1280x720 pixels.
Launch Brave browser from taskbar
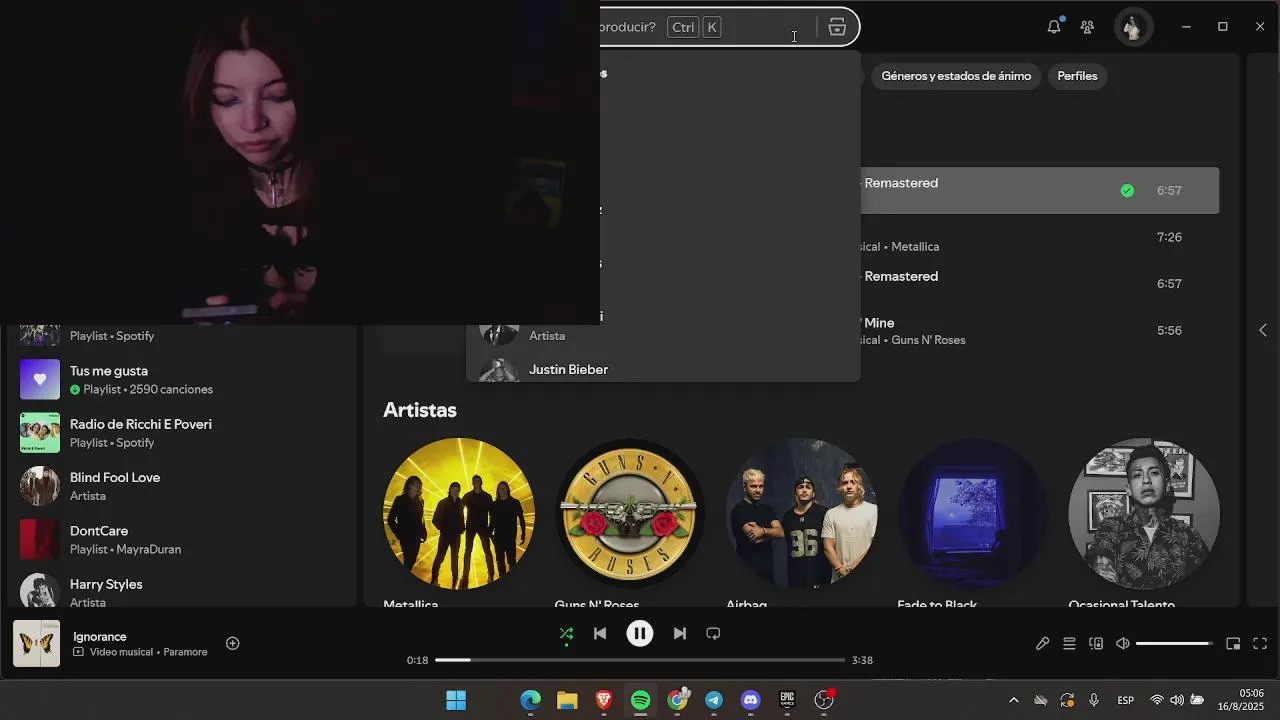(604, 700)
